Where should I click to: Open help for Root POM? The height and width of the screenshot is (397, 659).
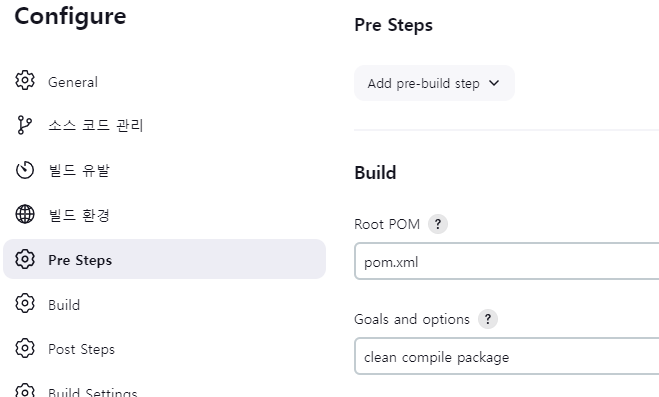point(438,224)
